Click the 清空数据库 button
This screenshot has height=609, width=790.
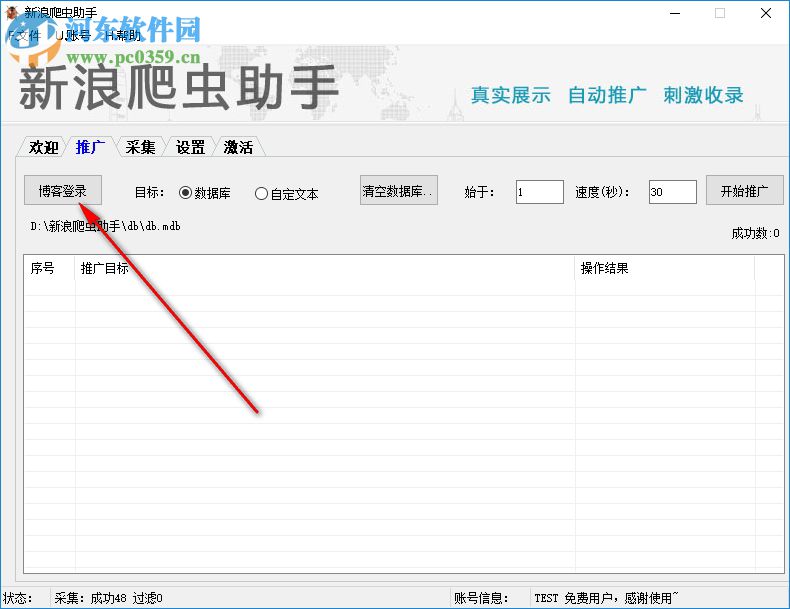pos(399,190)
